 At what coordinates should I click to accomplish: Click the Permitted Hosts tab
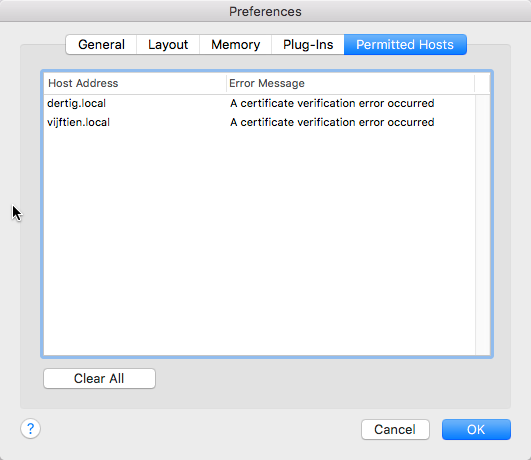[x=405, y=45]
